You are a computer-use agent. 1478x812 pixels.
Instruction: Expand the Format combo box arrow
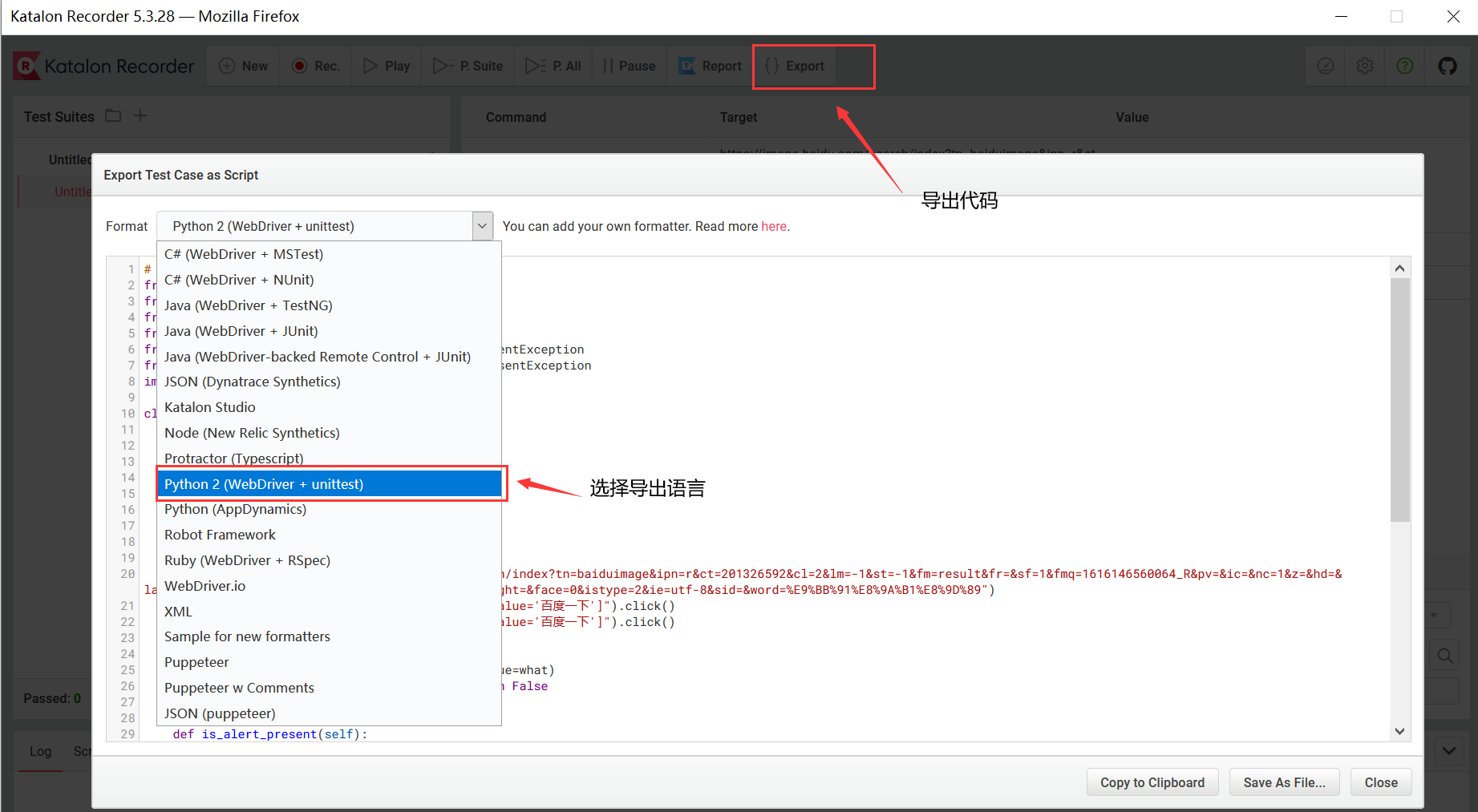click(x=482, y=226)
